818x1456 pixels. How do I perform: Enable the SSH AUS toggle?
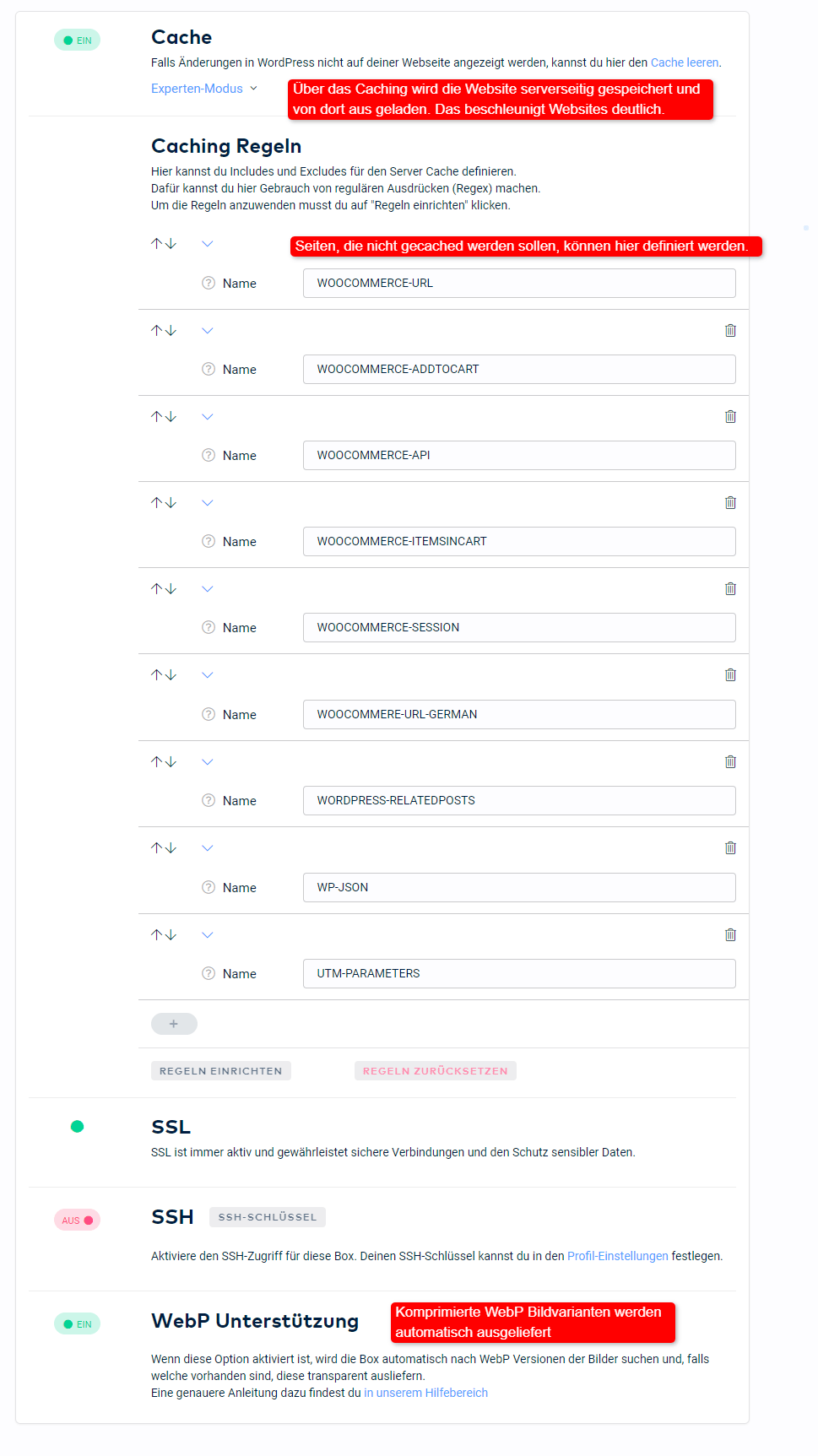[x=77, y=1221]
